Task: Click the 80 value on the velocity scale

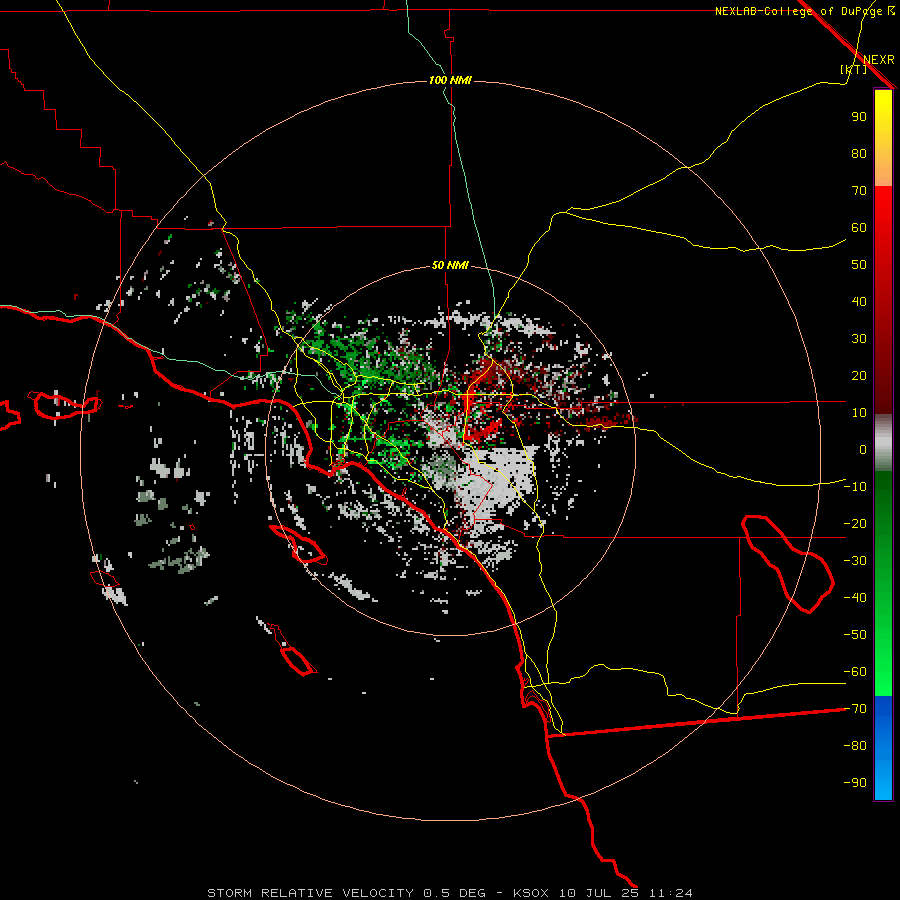Action: [x=859, y=154]
